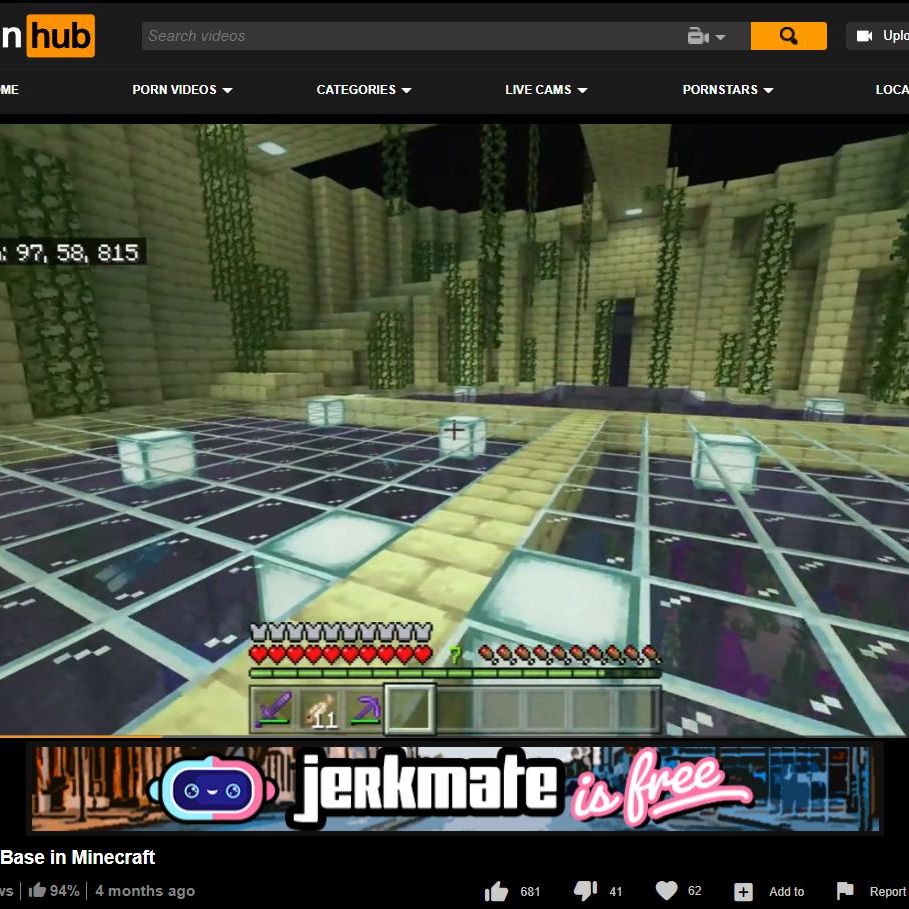Screen dimensions: 909x909
Task: Expand the Live Cams menu
Action: point(546,89)
